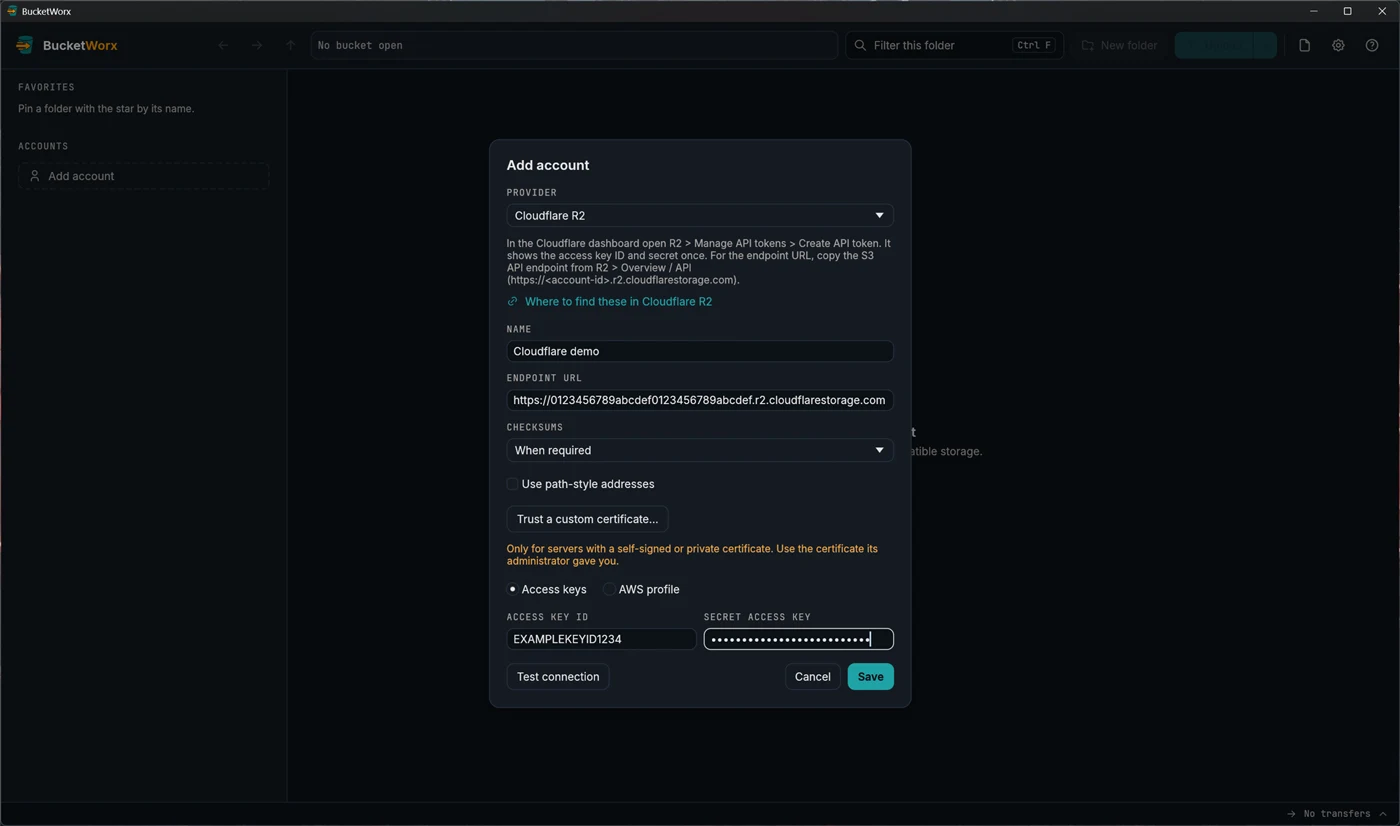The image size is (1400, 826).
Task: Go back with the left arrow
Action: pyautogui.click(x=223, y=45)
